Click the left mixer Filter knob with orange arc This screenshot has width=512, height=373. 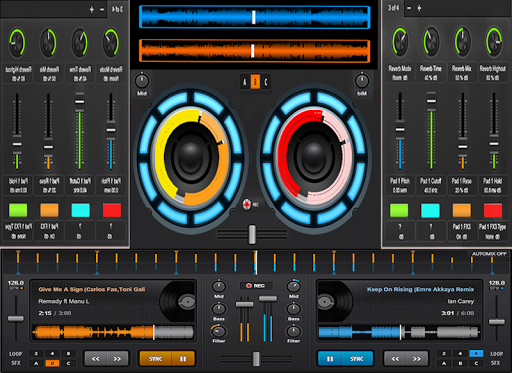pos(219,331)
